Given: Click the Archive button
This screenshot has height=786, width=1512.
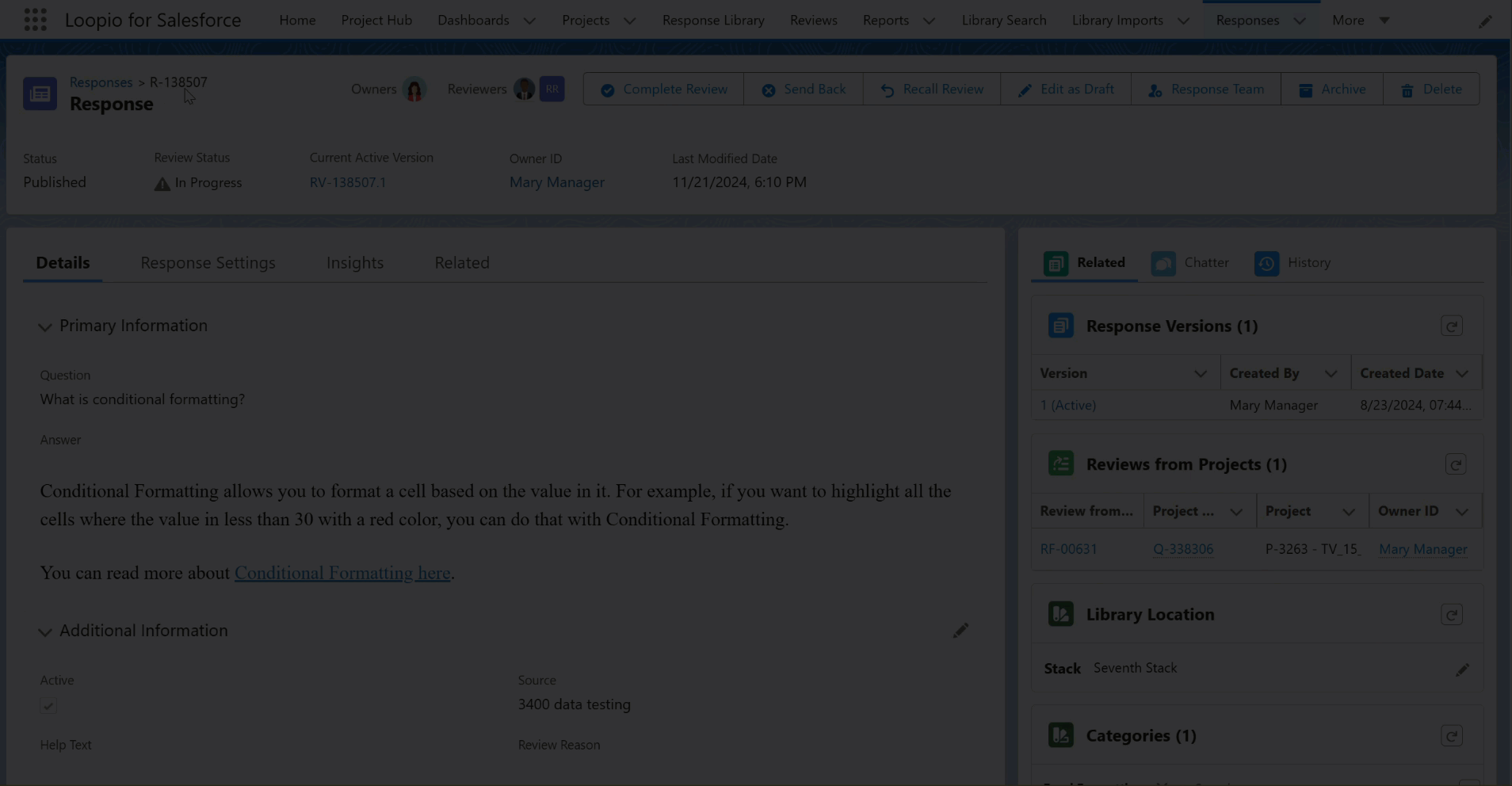Looking at the screenshot, I should point(1332,89).
